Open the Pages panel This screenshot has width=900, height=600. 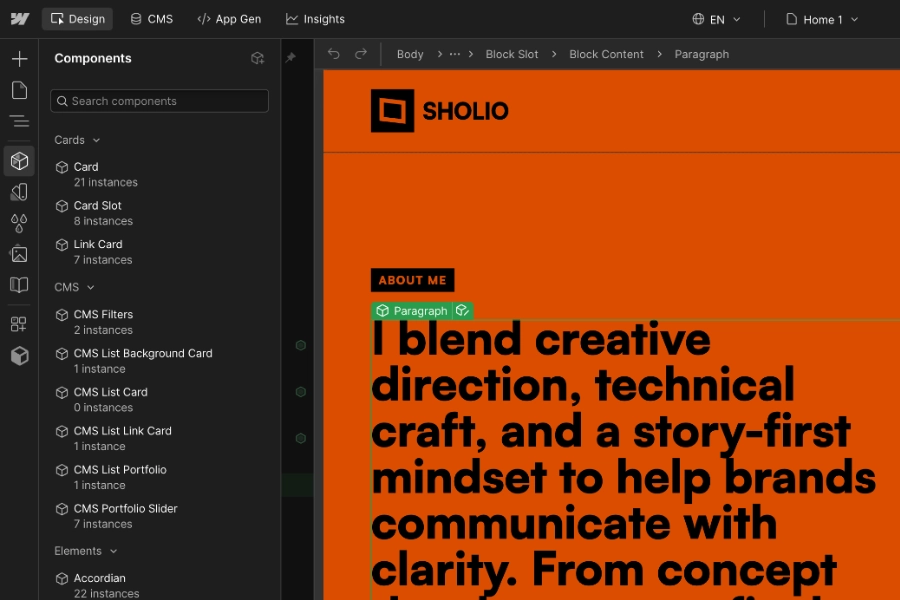18,90
